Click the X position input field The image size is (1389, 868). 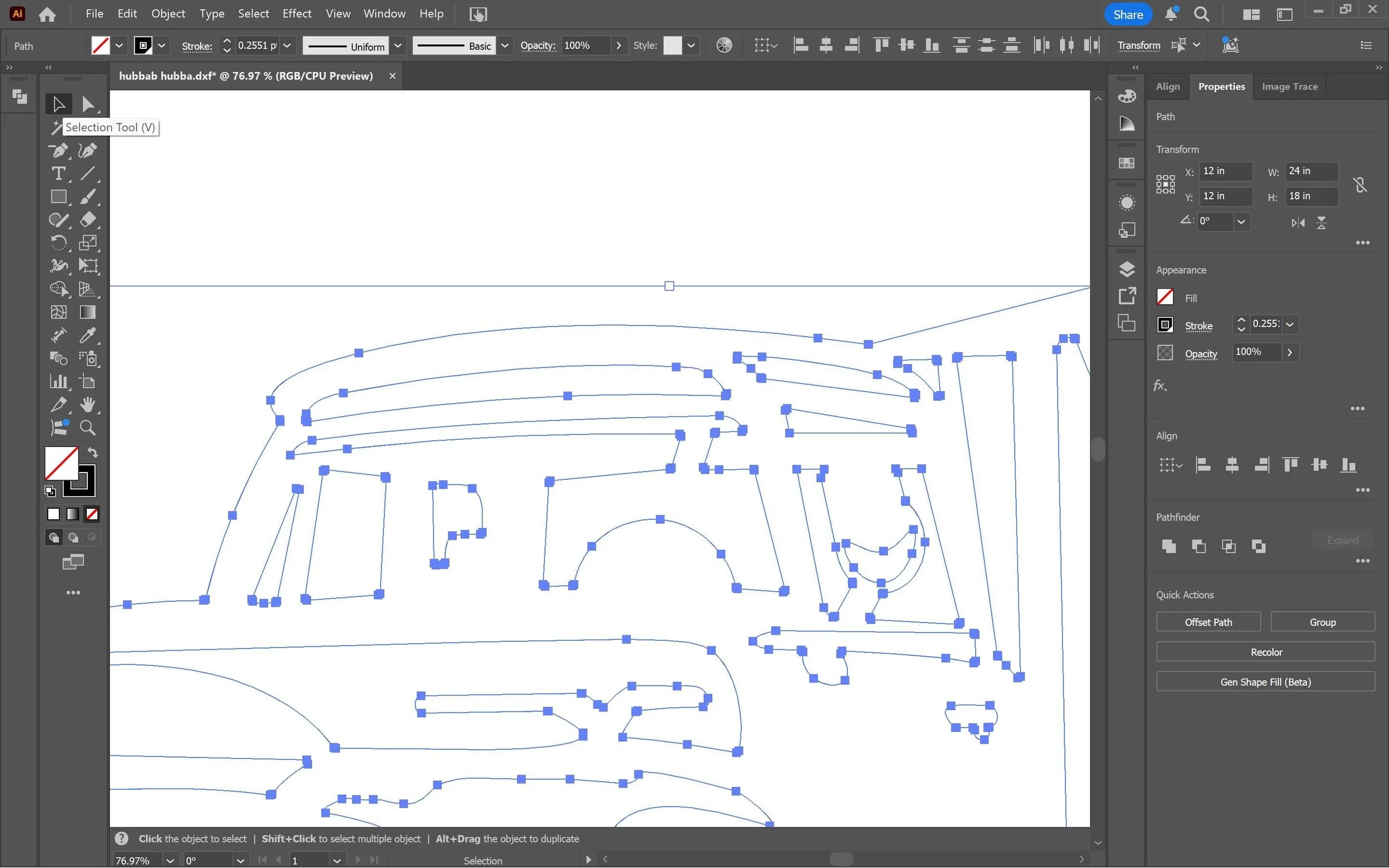point(1225,171)
